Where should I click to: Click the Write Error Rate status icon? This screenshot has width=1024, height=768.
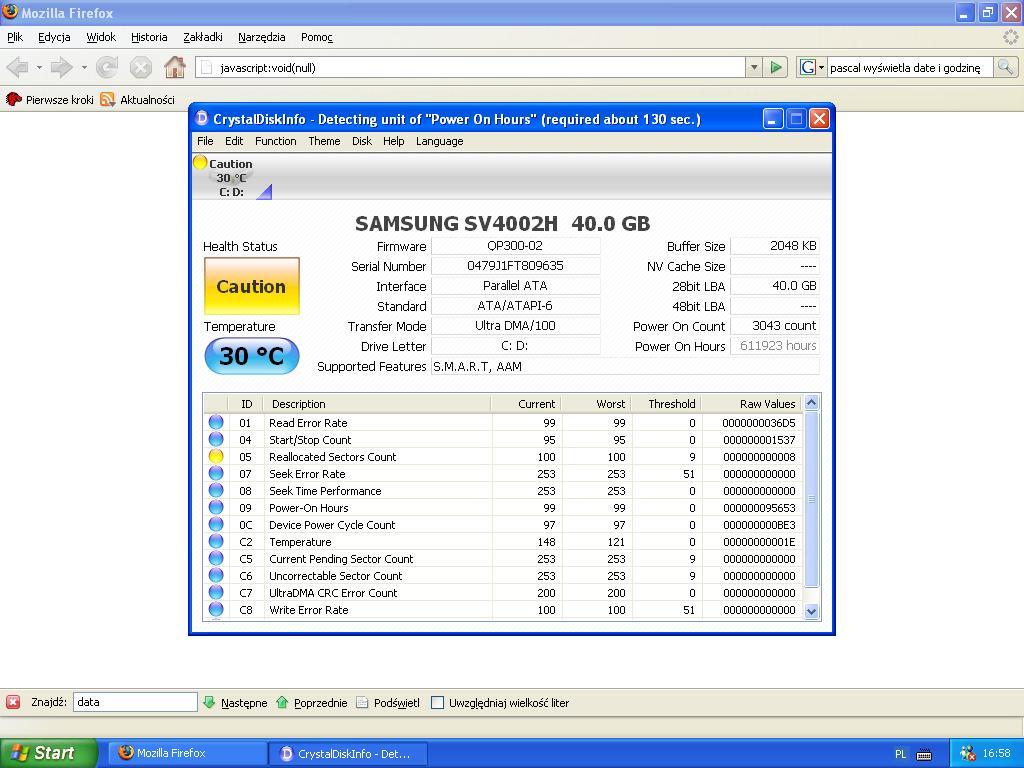coord(216,609)
